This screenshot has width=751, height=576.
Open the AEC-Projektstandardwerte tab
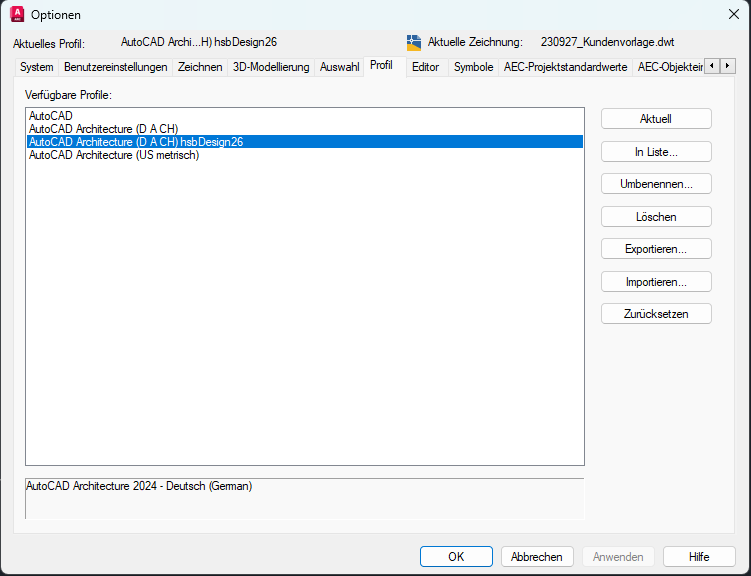pyautogui.click(x=565, y=67)
